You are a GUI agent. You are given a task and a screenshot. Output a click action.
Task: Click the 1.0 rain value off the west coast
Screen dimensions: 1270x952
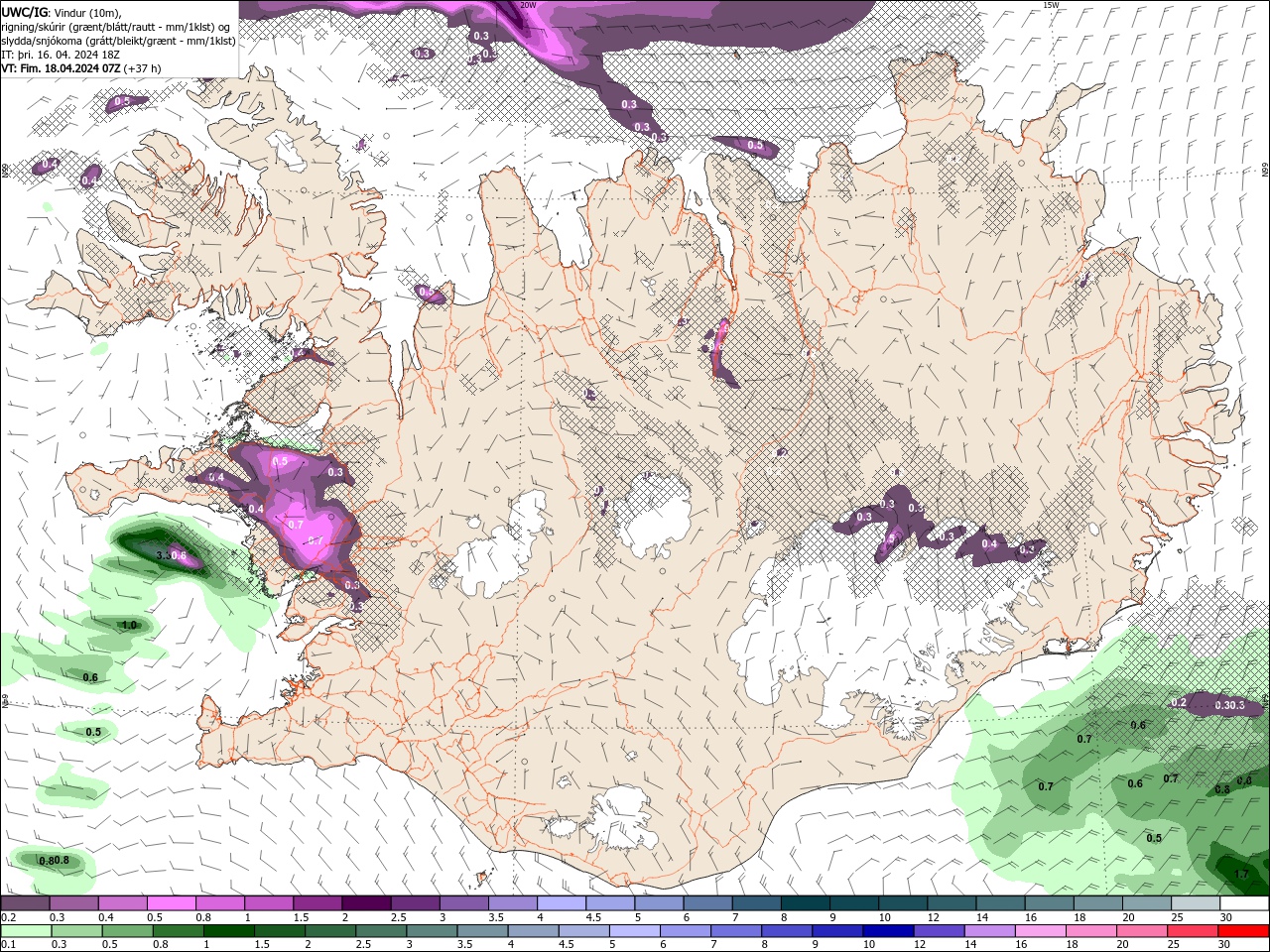(x=129, y=625)
